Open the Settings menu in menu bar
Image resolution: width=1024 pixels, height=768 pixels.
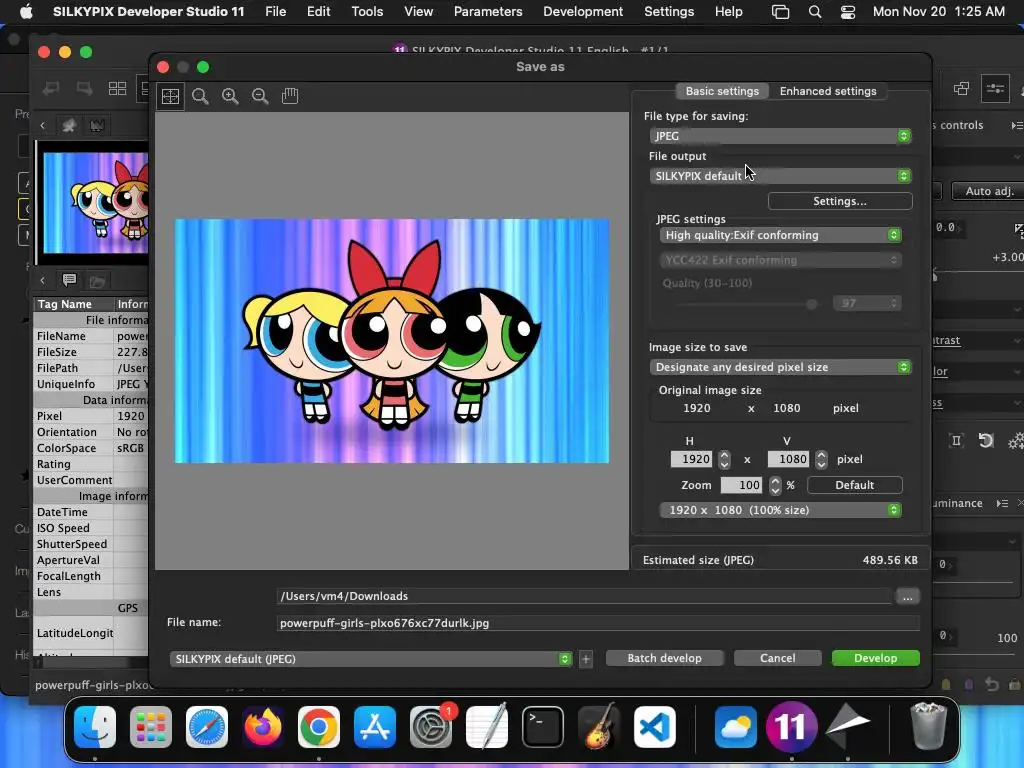point(669,12)
